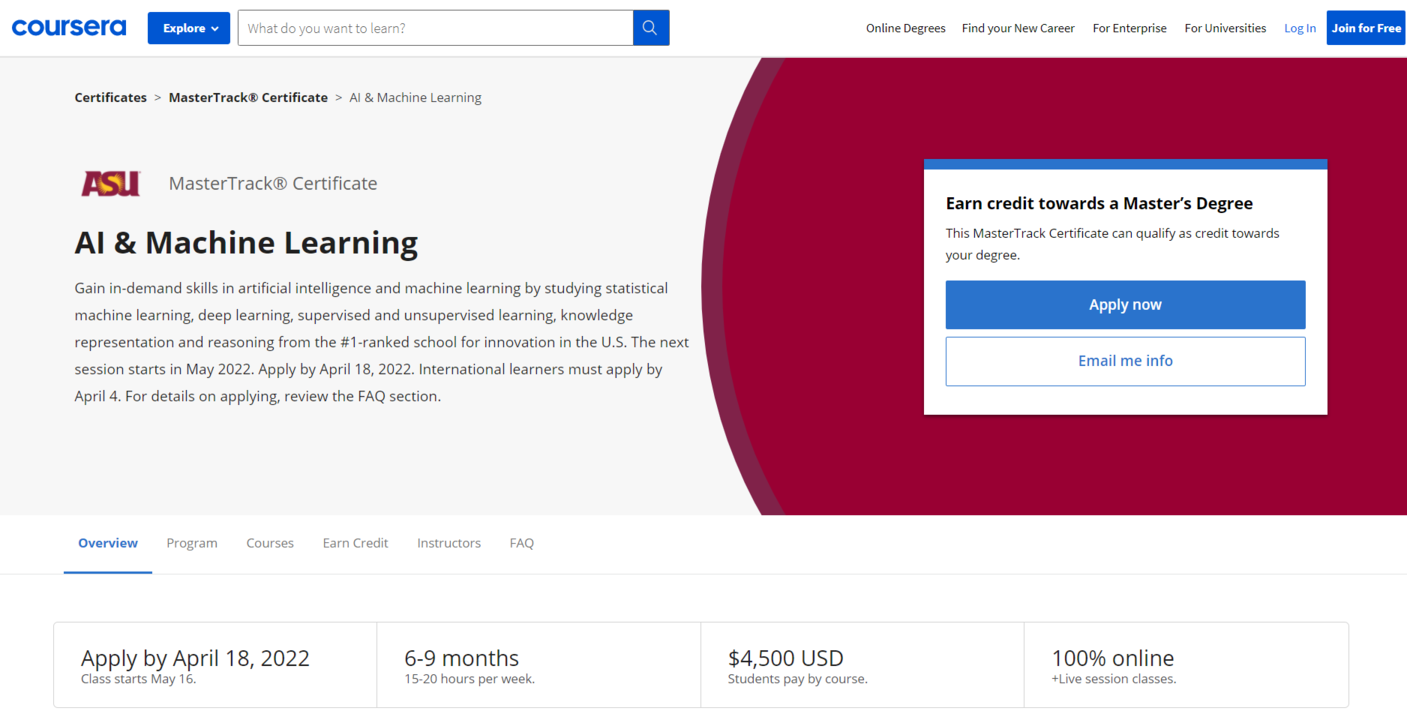1407x723 pixels.
Task: Open the Online Degrees link
Action: click(x=905, y=28)
